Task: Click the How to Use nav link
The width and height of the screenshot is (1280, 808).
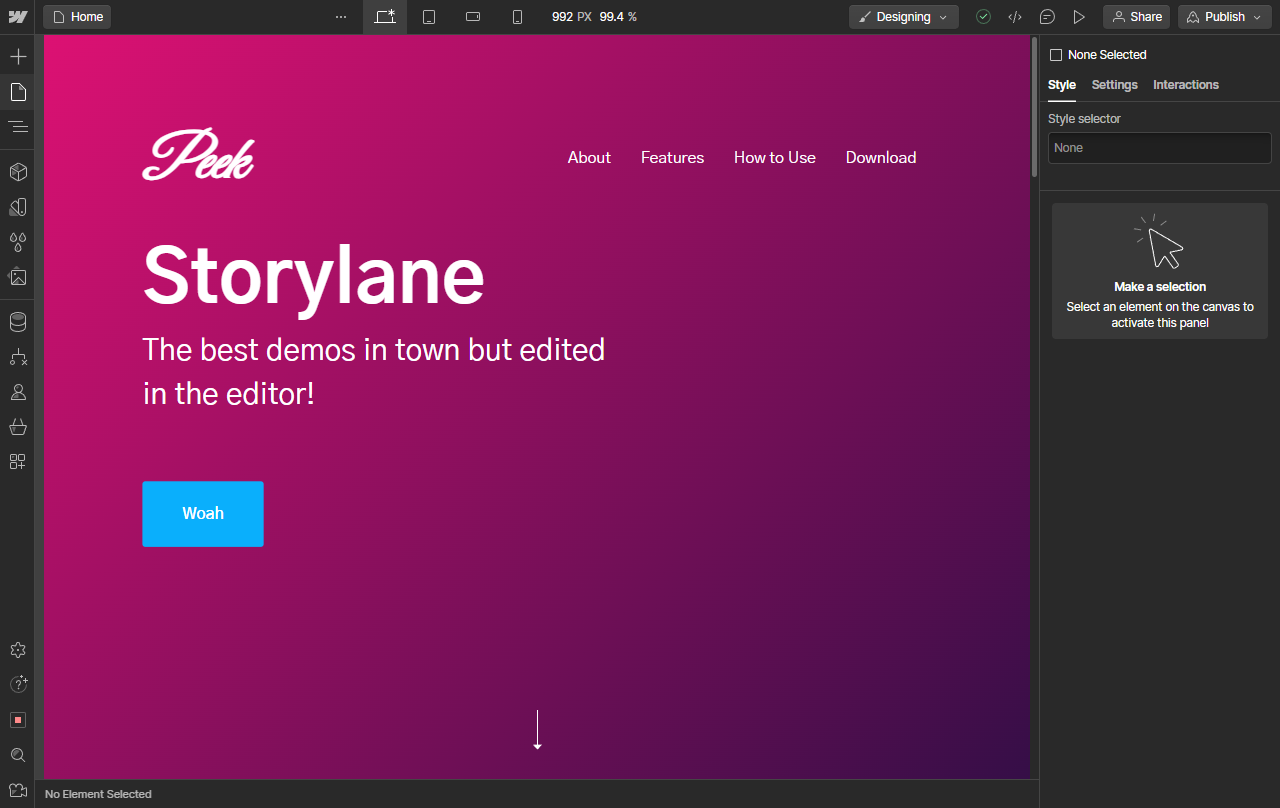Action: coord(775,158)
